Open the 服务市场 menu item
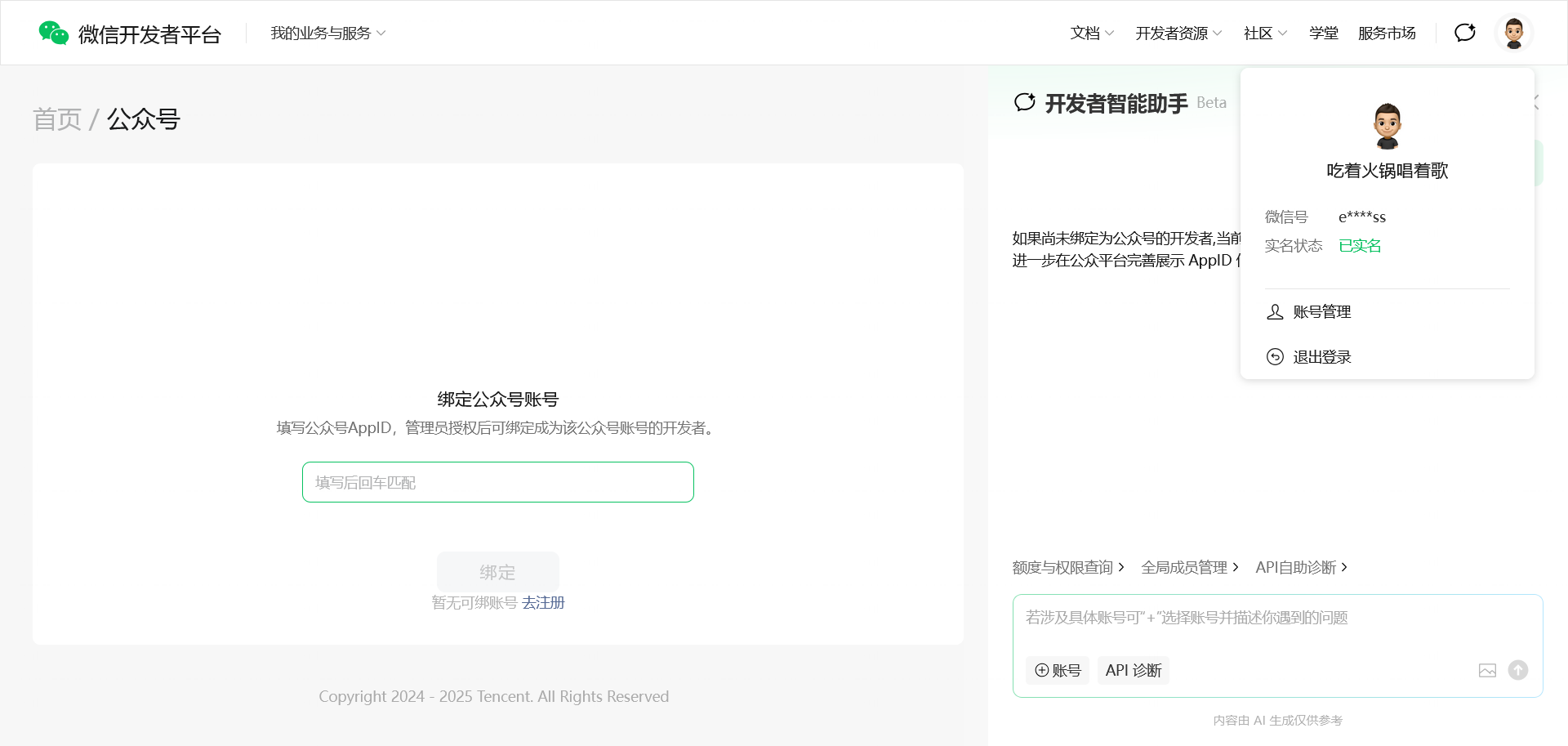This screenshot has height=746, width=1568. [x=1387, y=34]
